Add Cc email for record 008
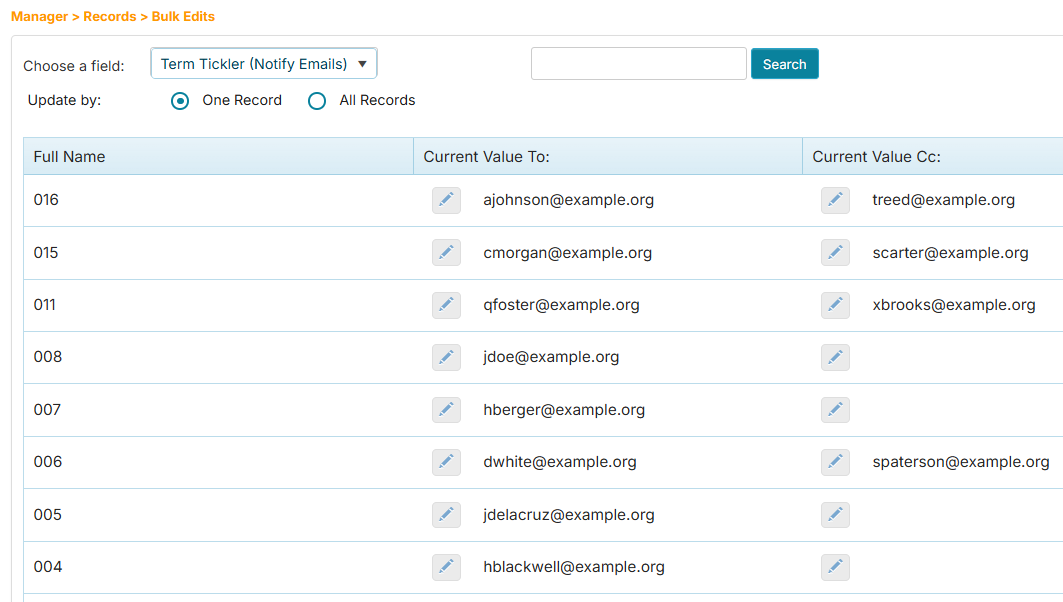1063x602 pixels. 835,357
